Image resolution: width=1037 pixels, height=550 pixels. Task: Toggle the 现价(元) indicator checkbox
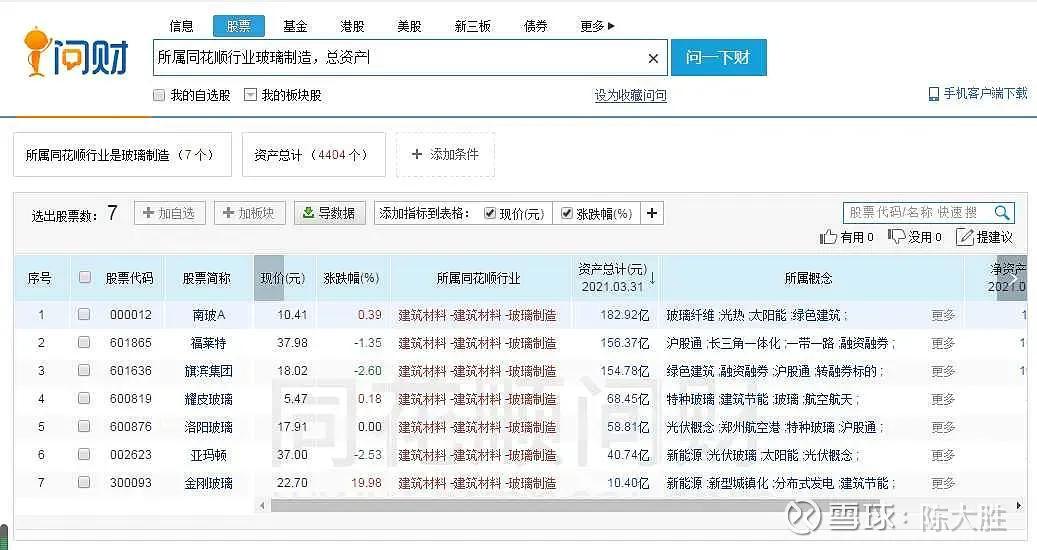click(x=490, y=213)
